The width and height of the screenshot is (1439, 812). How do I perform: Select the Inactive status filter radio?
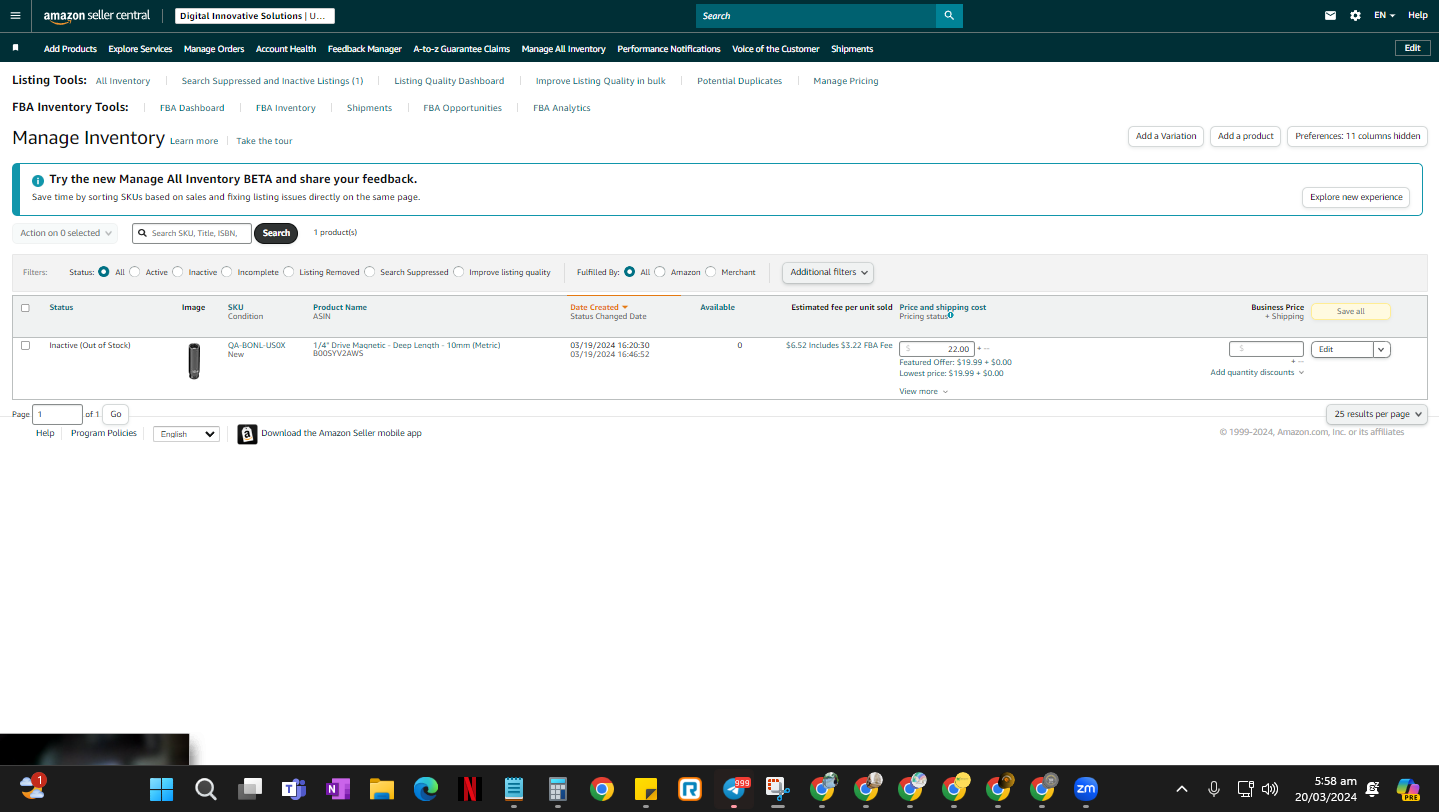(x=178, y=272)
